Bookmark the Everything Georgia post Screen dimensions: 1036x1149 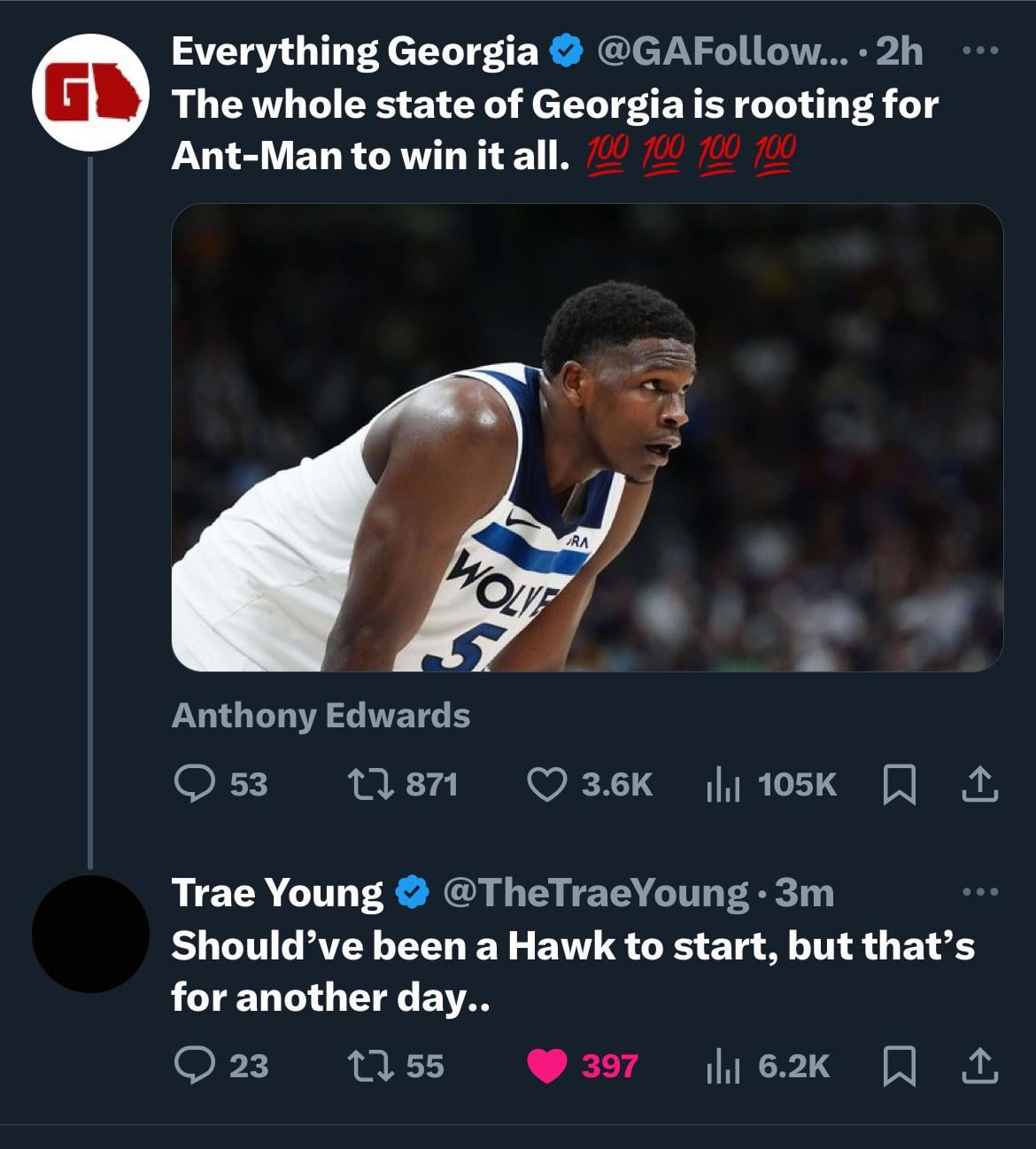click(x=900, y=784)
